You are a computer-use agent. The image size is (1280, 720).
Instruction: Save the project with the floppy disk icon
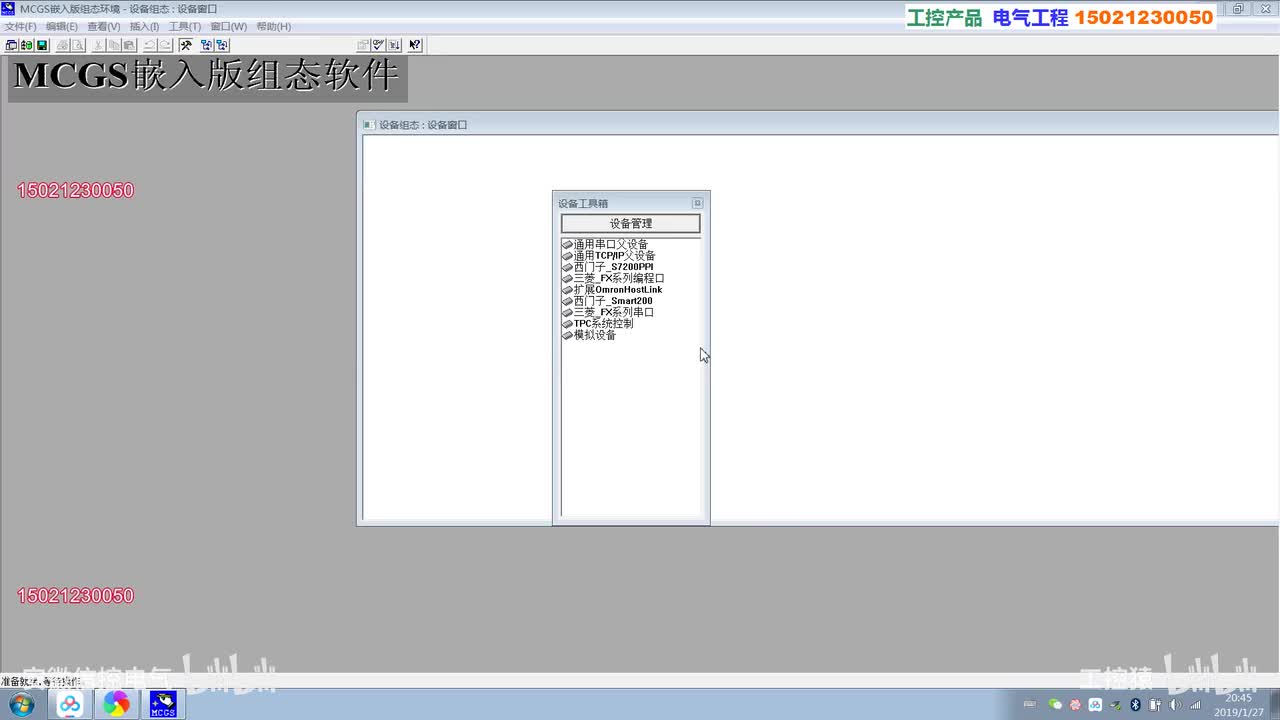pos(42,45)
